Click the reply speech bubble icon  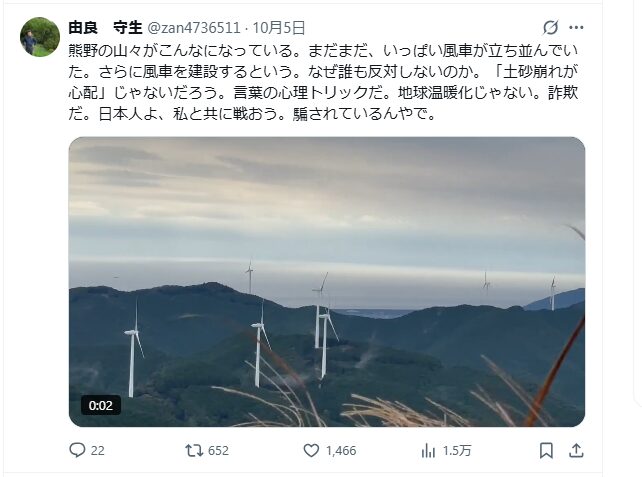click(77, 450)
